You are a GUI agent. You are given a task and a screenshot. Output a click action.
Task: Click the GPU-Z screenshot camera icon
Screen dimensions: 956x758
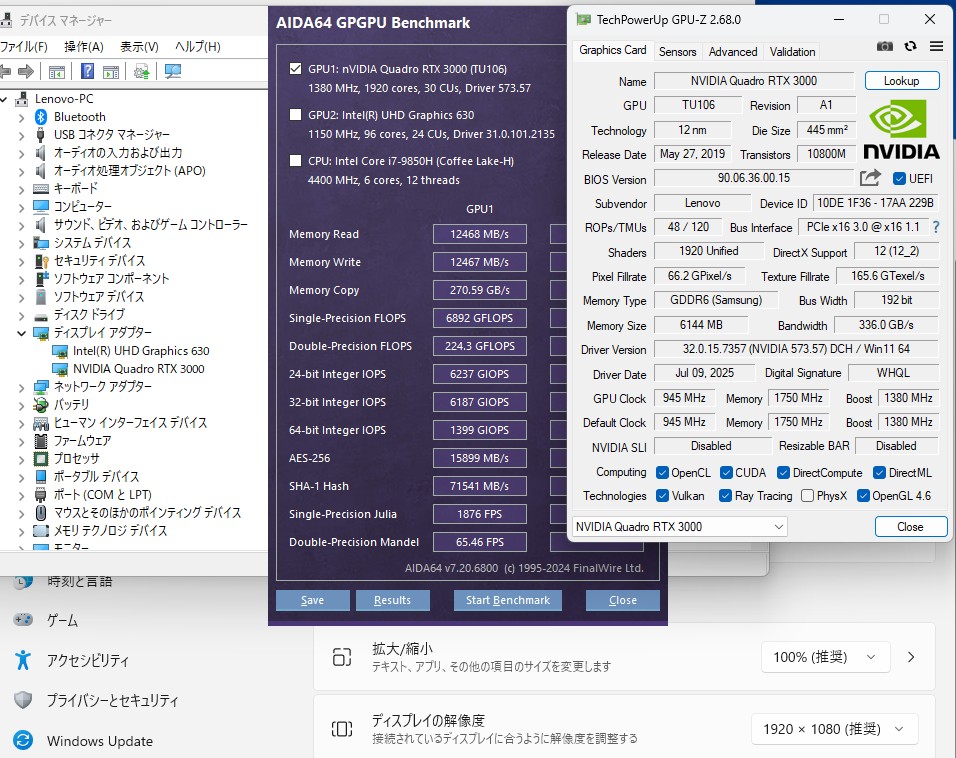coord(885,46)
